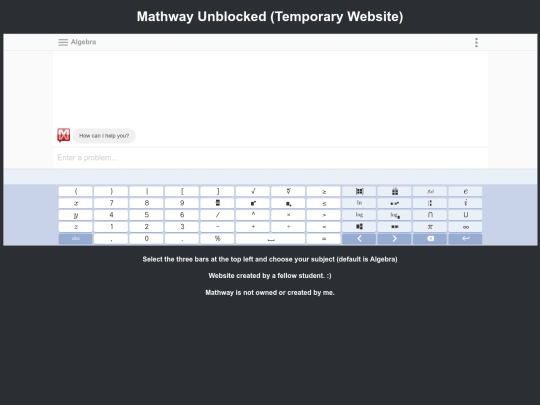The height and width of the screenshot is (405, 540).
Task: Tap the division ÷ key
Action: coord(288,227)
